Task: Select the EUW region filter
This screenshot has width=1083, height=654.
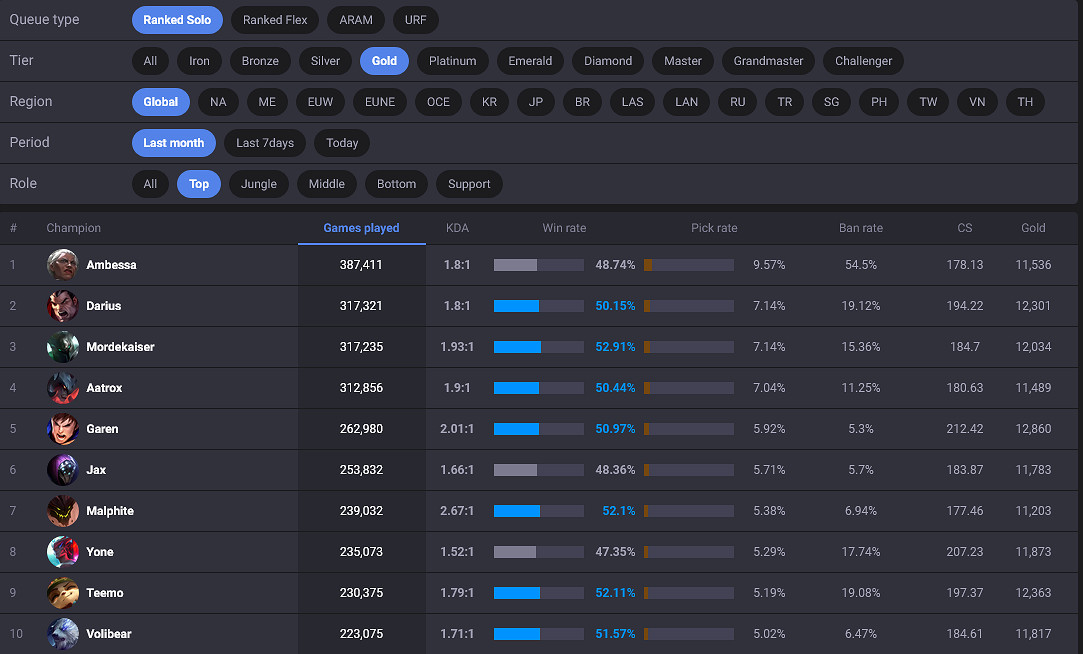Action: click(320, 102)
